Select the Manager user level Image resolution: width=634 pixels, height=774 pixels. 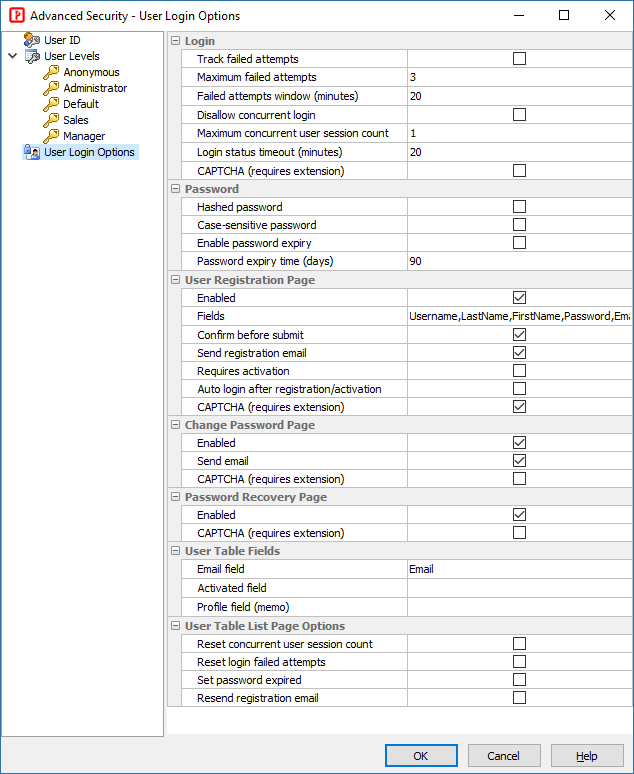coord(84,136)
